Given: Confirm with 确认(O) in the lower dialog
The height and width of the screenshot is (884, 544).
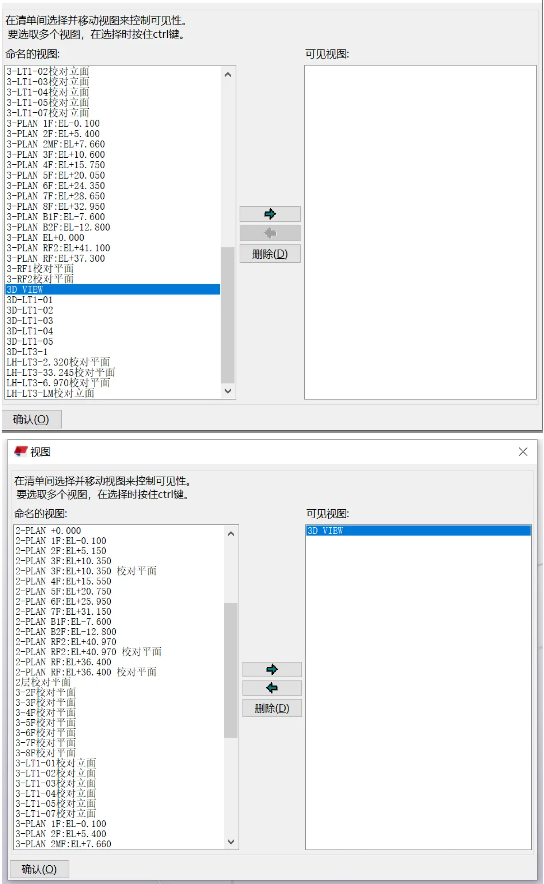Looking at the screenshot, I should tap(39, 869).
